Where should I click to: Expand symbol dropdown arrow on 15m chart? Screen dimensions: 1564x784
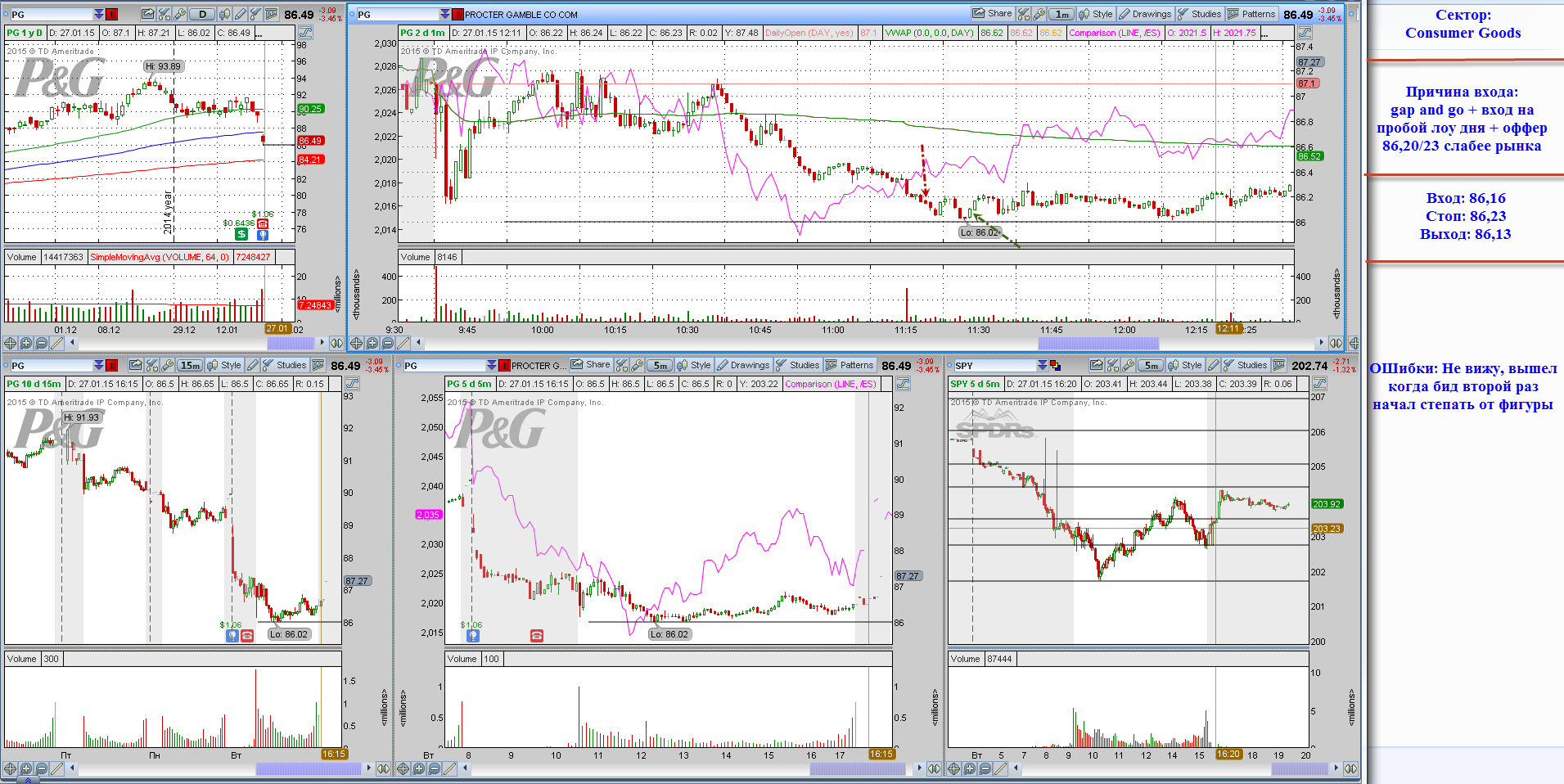point(99,365)
